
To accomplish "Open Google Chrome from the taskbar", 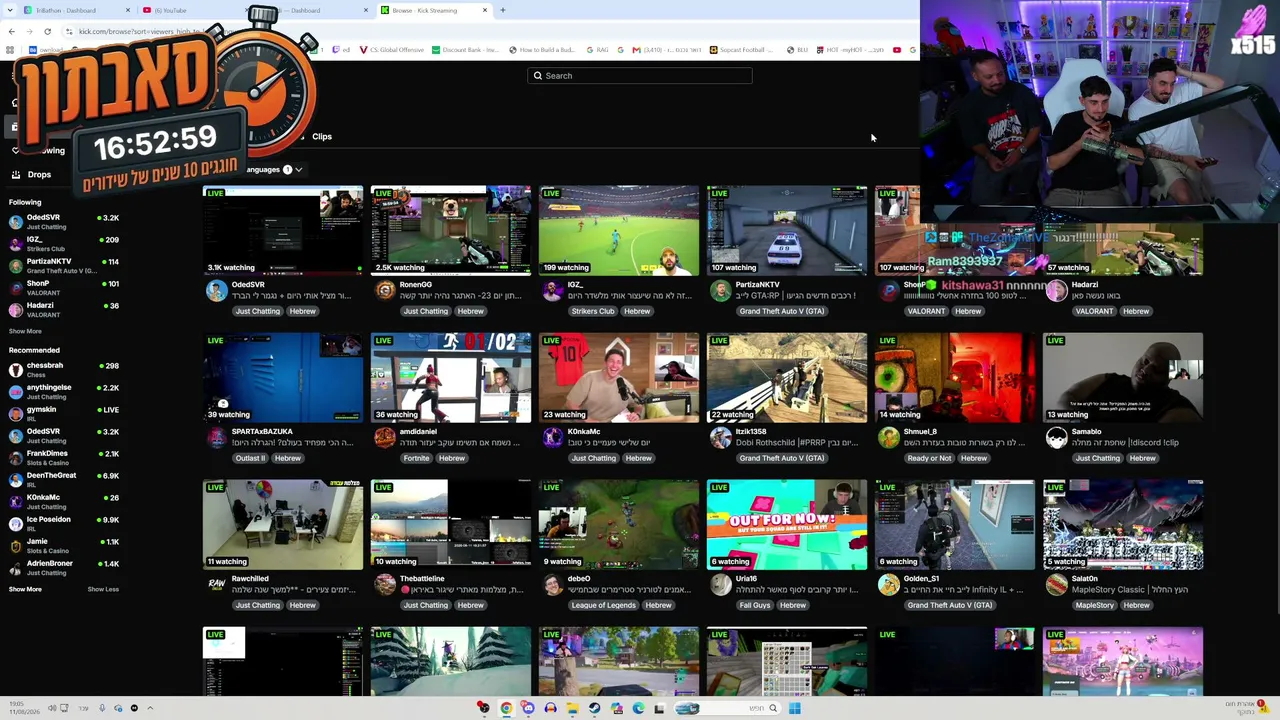I will point(506,709).
